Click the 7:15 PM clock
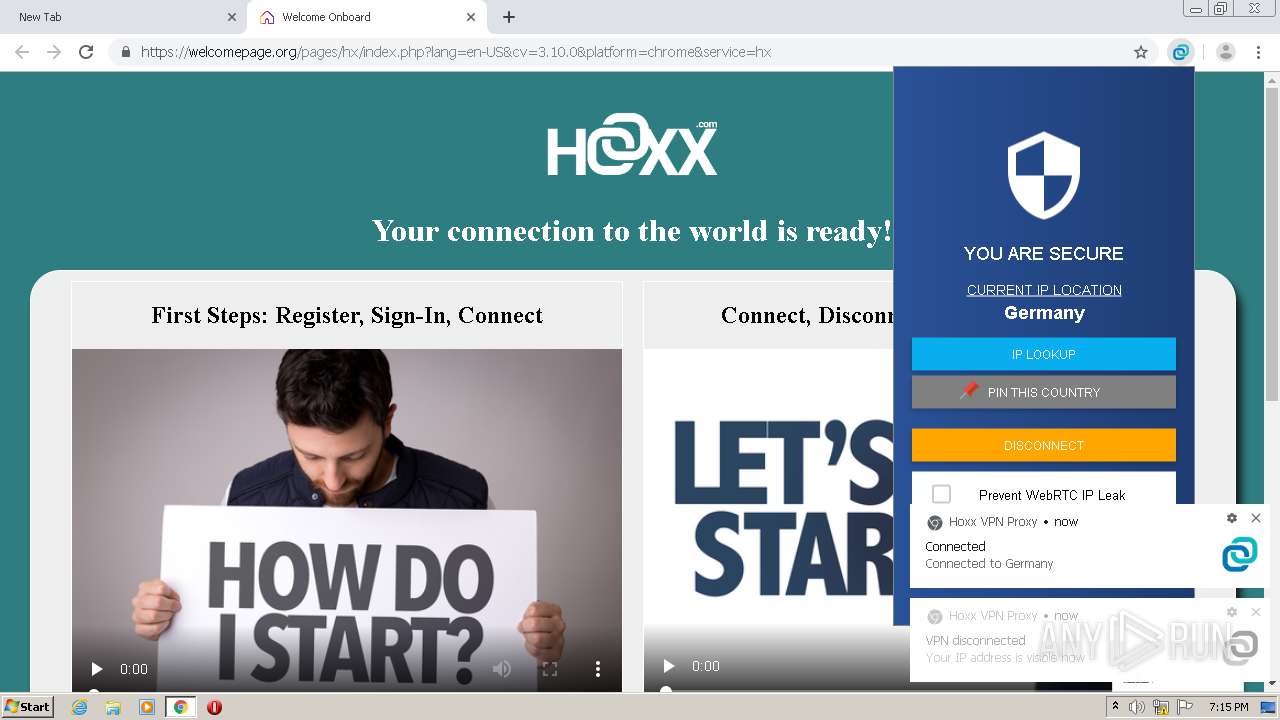 click(1229, 707)
